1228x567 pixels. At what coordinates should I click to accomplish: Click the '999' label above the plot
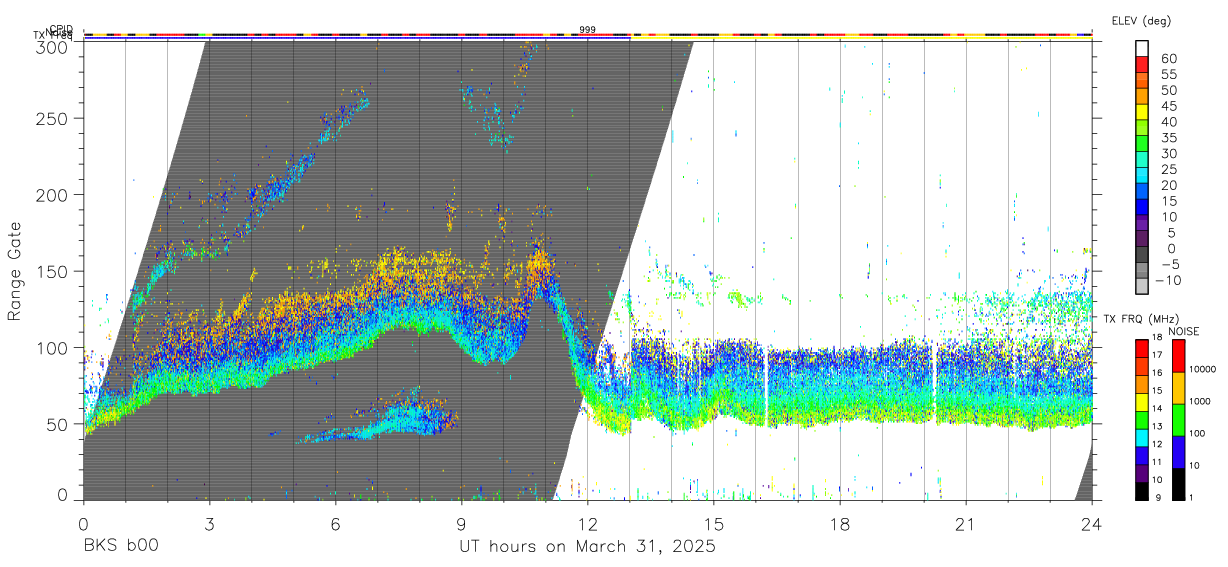pyautogui.click(x=588, y=30)
